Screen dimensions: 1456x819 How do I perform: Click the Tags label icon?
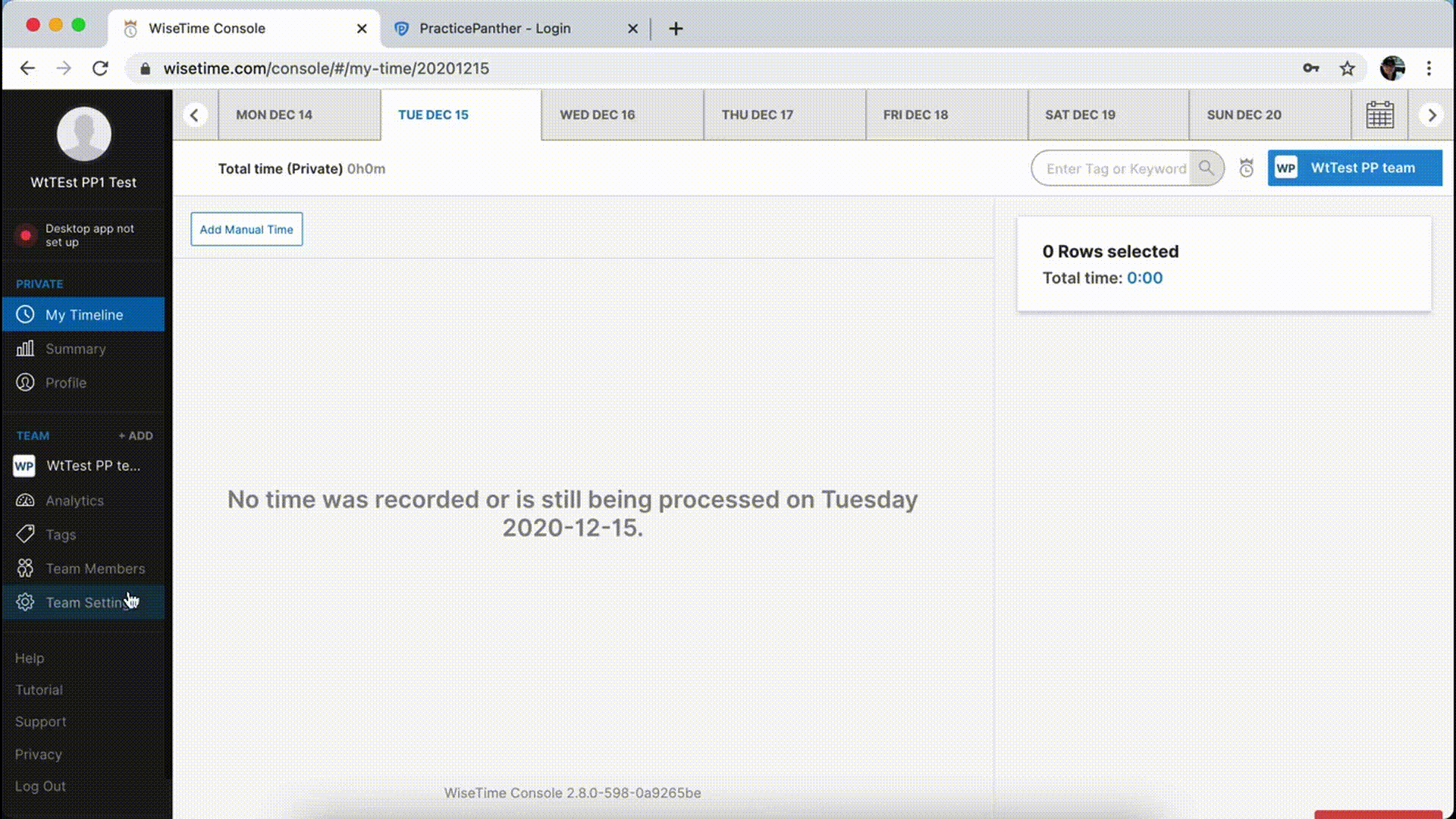point(25,534)
